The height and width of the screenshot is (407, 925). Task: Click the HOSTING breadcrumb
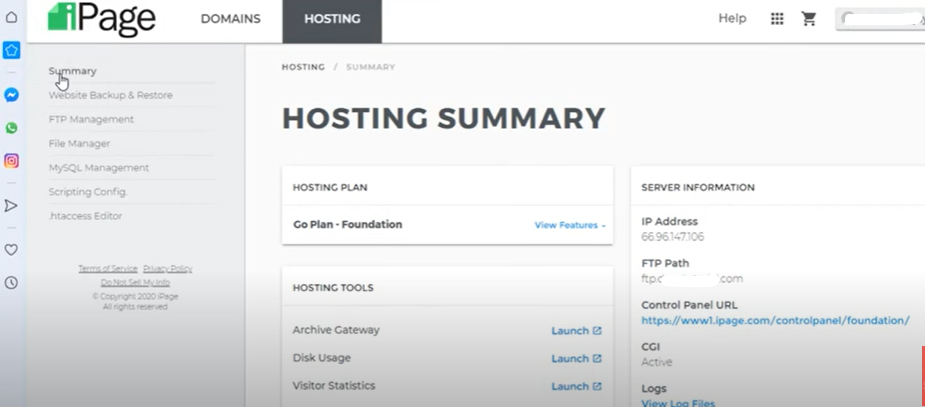[303, 67]
